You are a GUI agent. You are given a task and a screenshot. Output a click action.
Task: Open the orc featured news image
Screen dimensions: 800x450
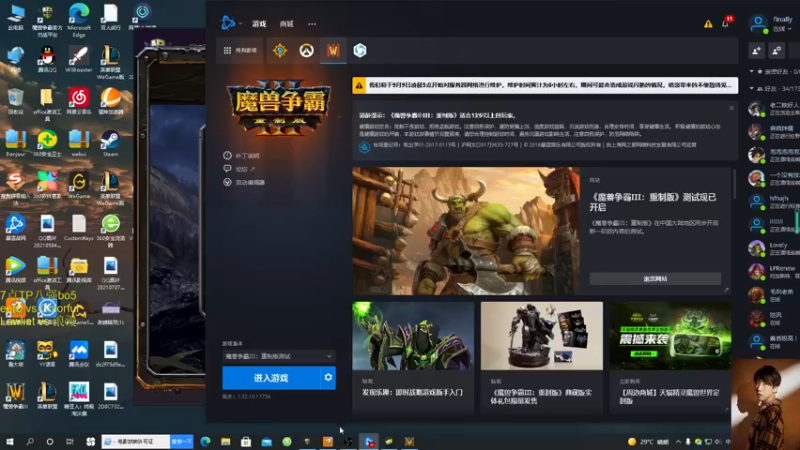click(x=466, y=231)
